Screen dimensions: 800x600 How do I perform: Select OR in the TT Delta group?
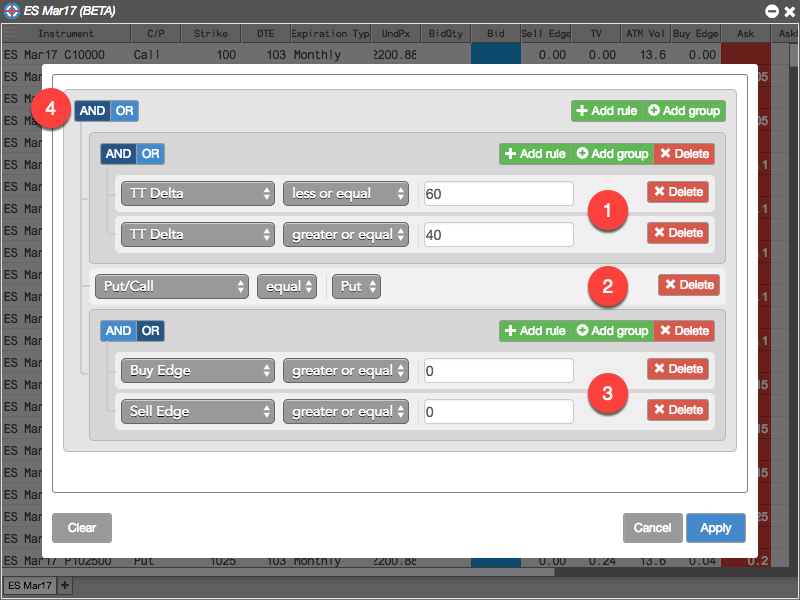151,154
